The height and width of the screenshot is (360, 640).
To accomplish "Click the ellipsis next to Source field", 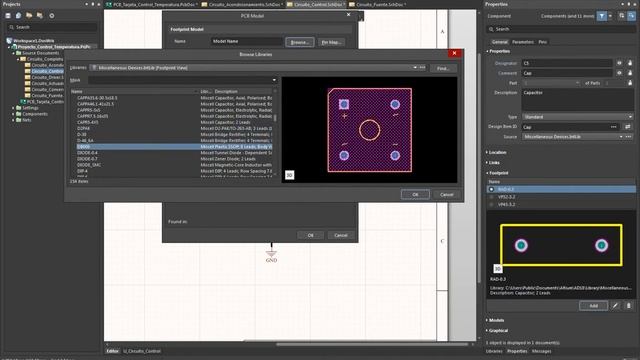I will click(629, 137).
